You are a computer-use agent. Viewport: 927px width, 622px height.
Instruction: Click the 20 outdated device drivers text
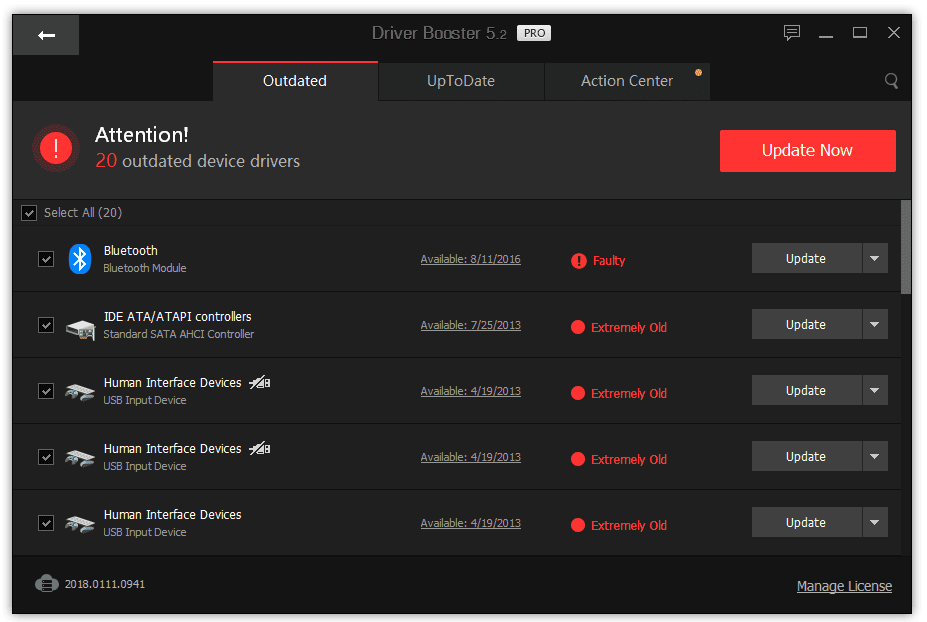197,161
